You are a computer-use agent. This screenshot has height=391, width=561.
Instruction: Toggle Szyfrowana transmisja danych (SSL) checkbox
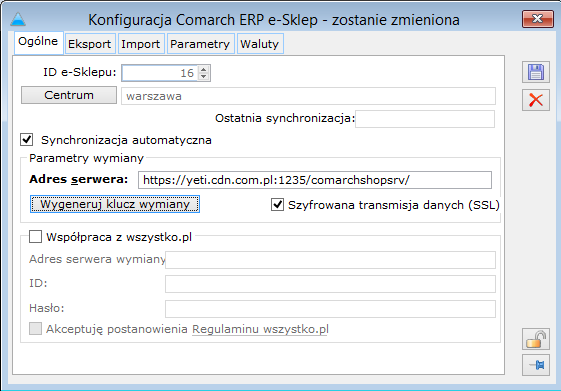coord(277,205)
